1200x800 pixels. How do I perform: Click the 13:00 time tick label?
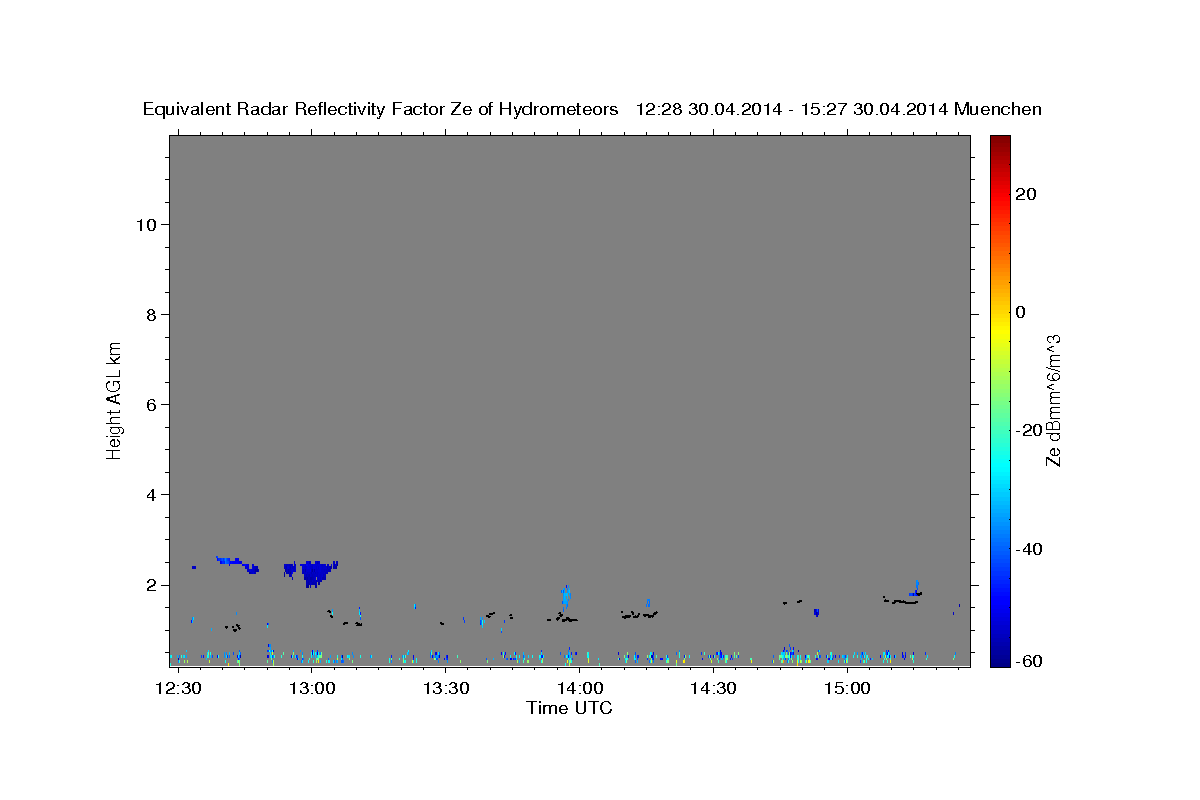tap(312, 689)
